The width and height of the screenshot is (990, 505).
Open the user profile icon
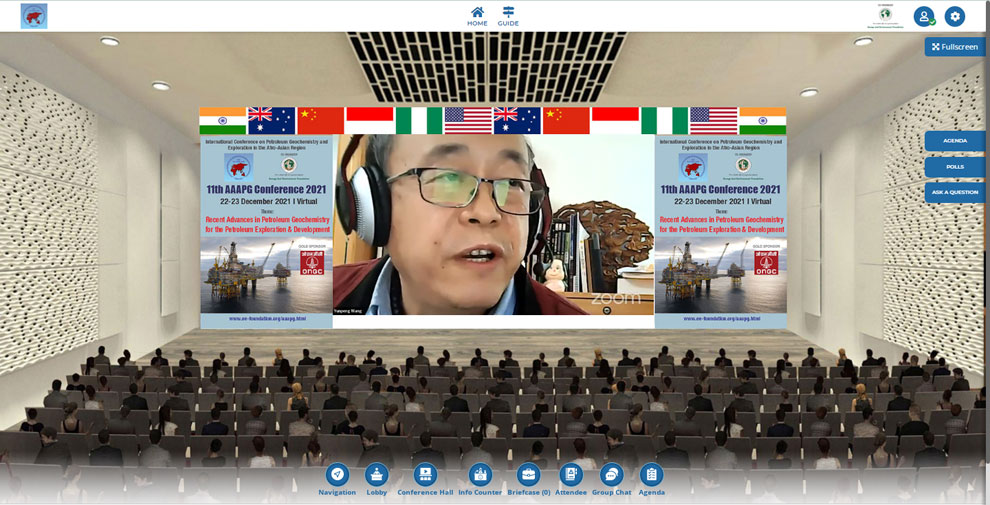click(924, 16)
